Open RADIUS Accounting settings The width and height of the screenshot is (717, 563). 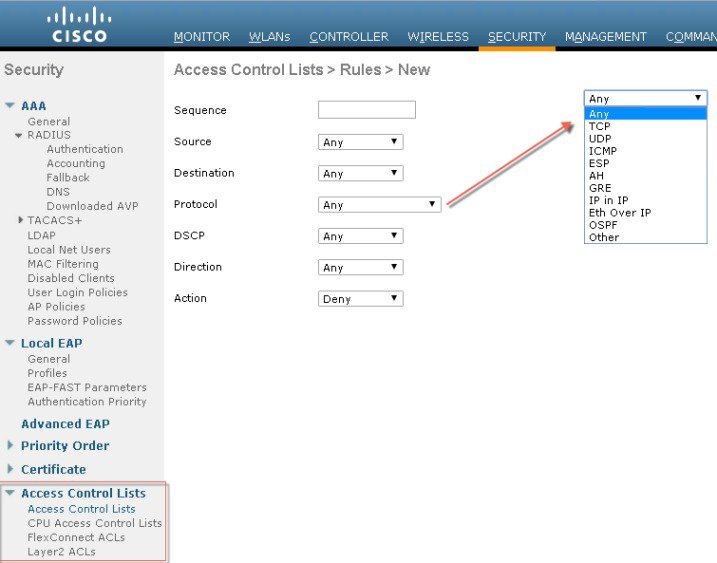pyautogui.click(x=76, y=163)
